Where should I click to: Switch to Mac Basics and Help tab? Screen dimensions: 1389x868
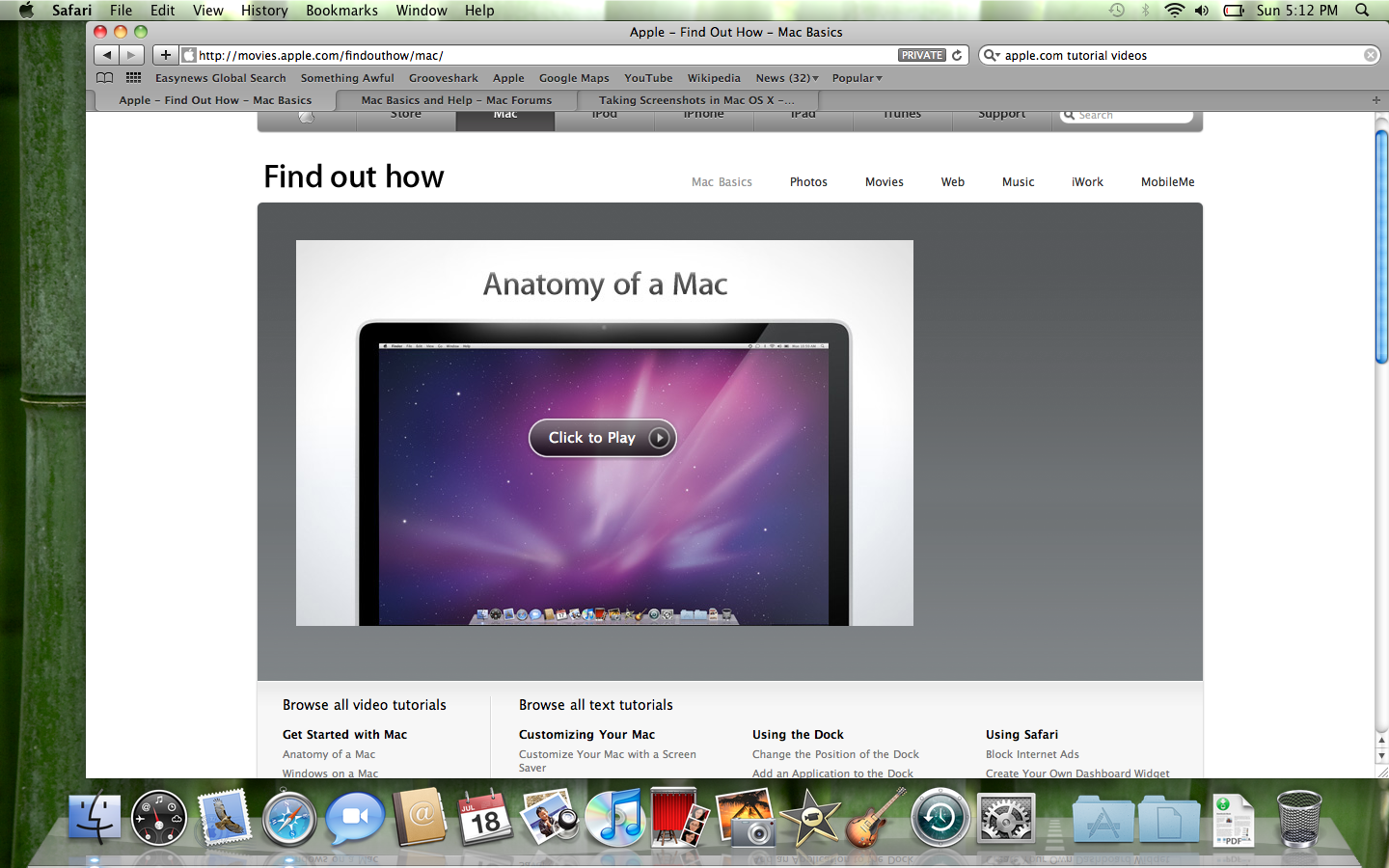pos(456,100)
